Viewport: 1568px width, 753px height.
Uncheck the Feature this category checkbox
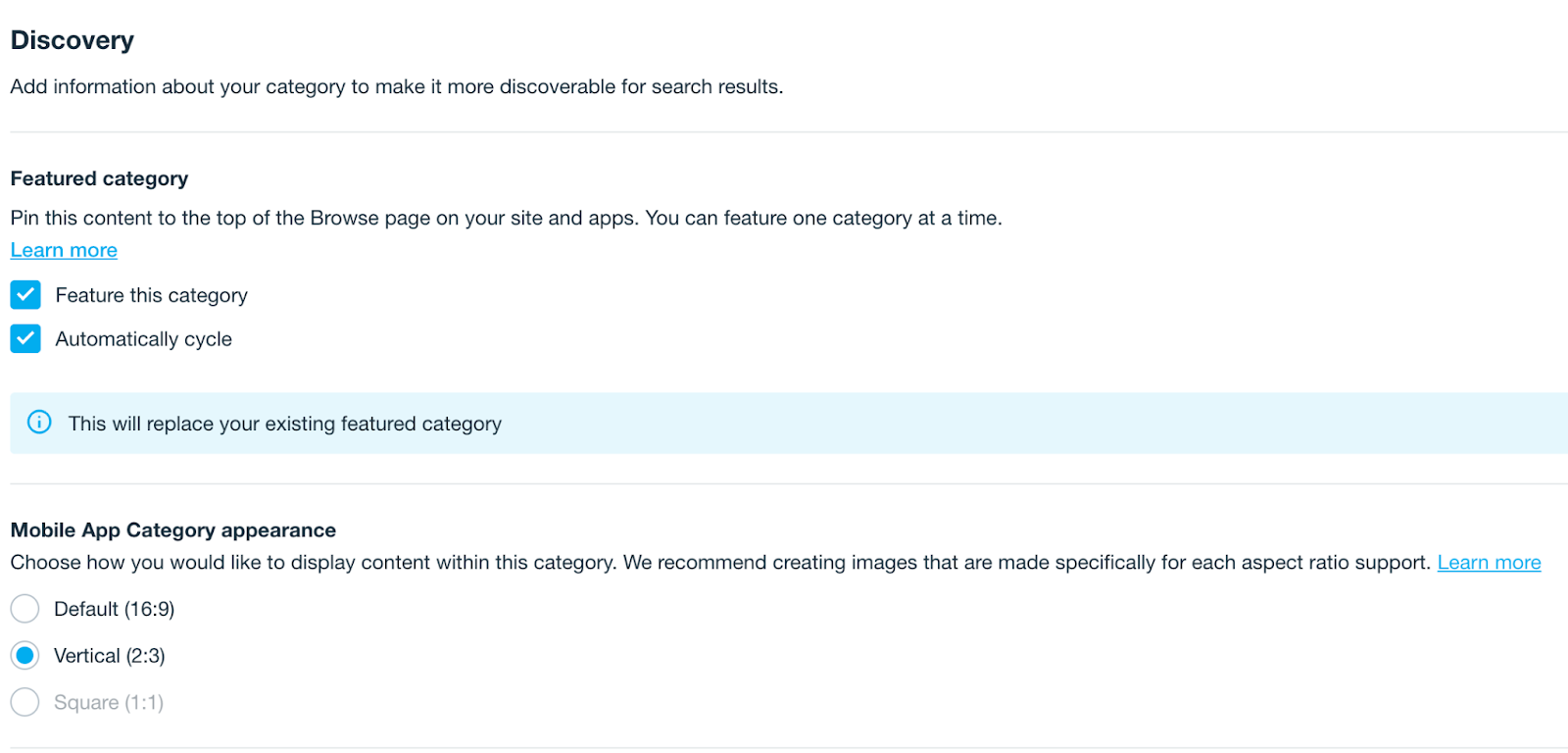coord(25,295)
